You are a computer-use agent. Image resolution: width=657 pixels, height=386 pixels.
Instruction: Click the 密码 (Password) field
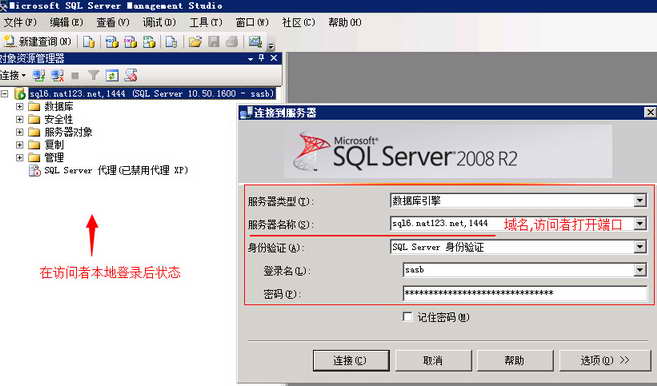(x=525, y=293)
